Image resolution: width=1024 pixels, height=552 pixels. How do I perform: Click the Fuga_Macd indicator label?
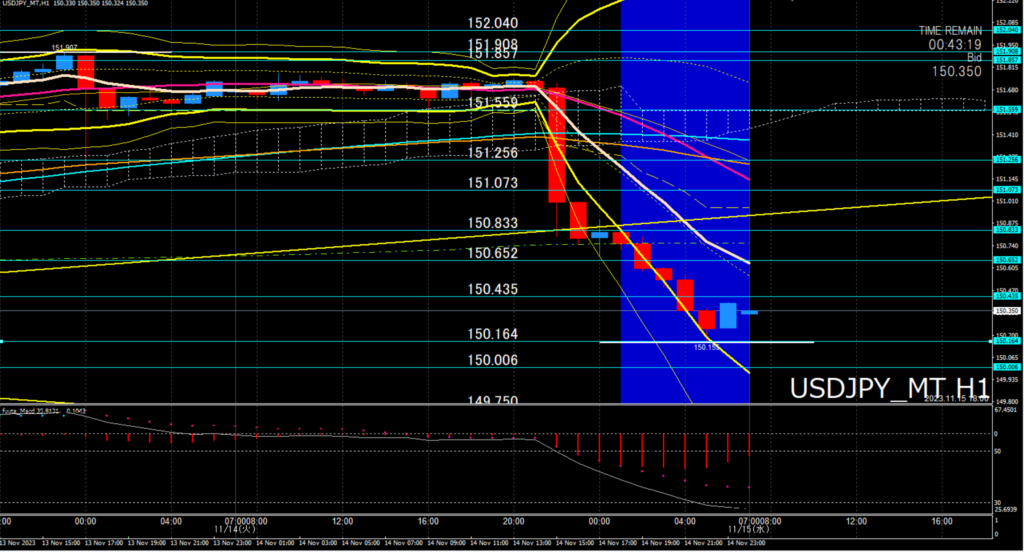pyautogui.click(x=44, y=411)
